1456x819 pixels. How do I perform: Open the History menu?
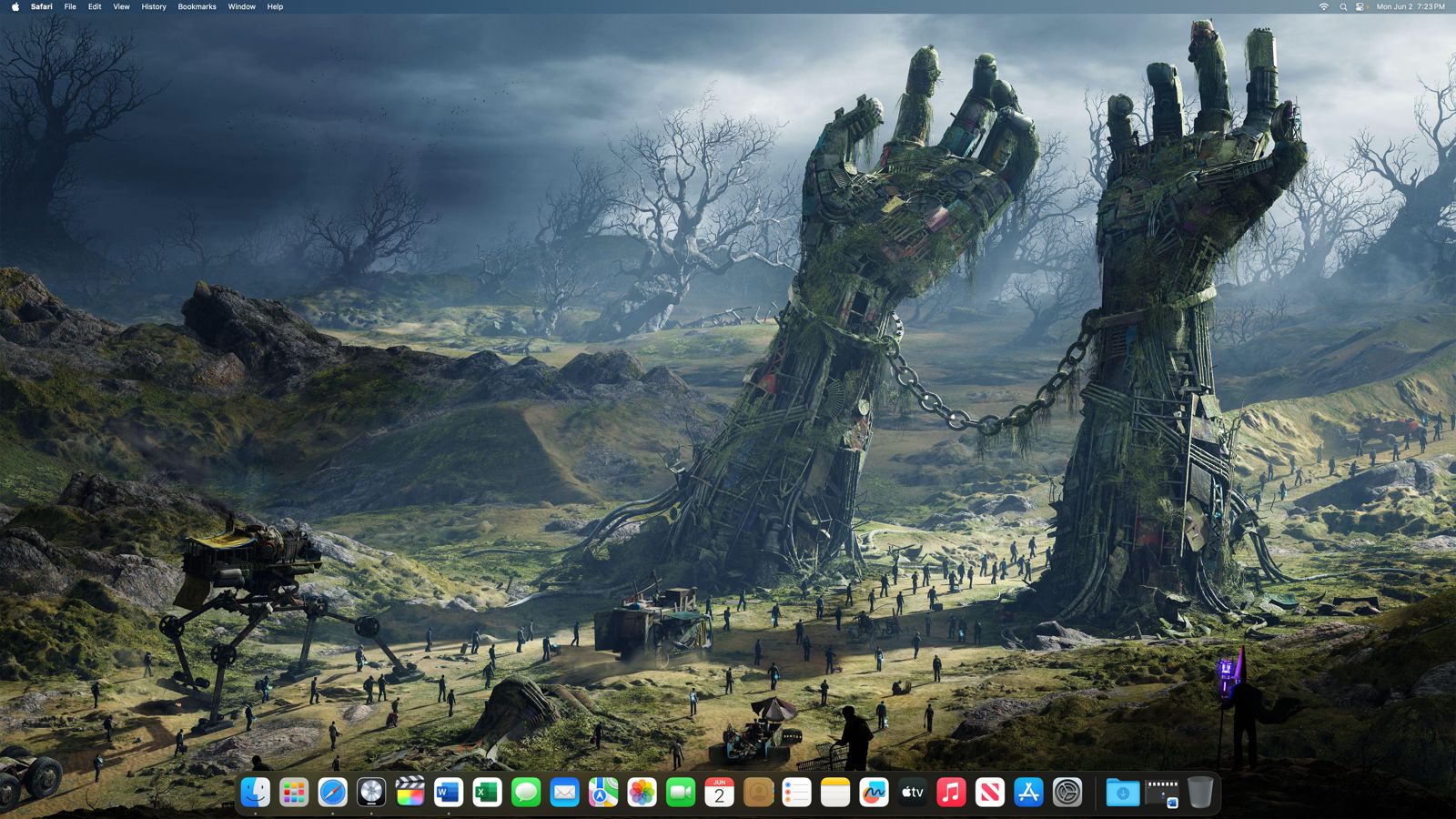coord(154,6)
